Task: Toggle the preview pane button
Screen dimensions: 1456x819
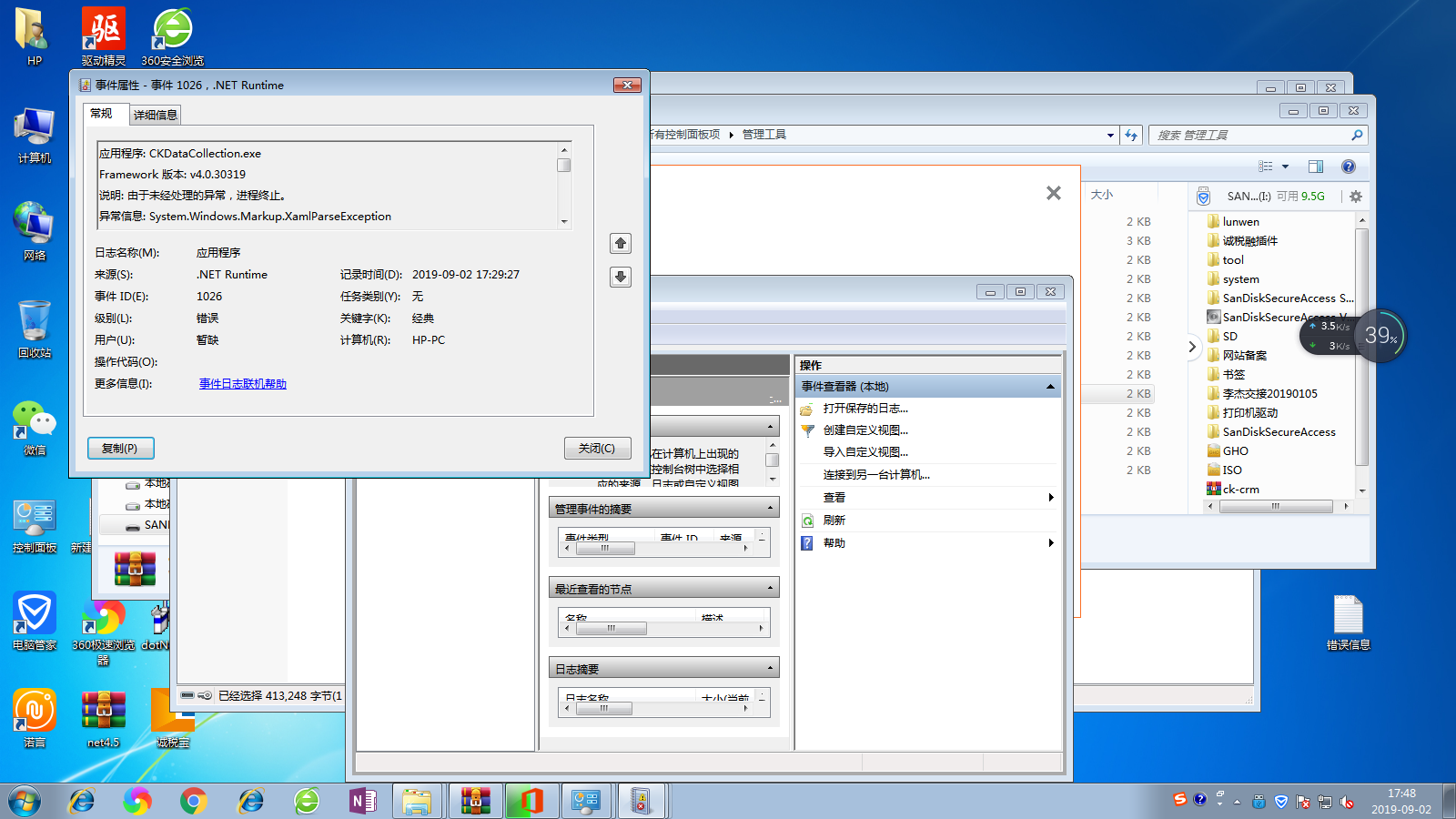Action: tap(1316, 167)
